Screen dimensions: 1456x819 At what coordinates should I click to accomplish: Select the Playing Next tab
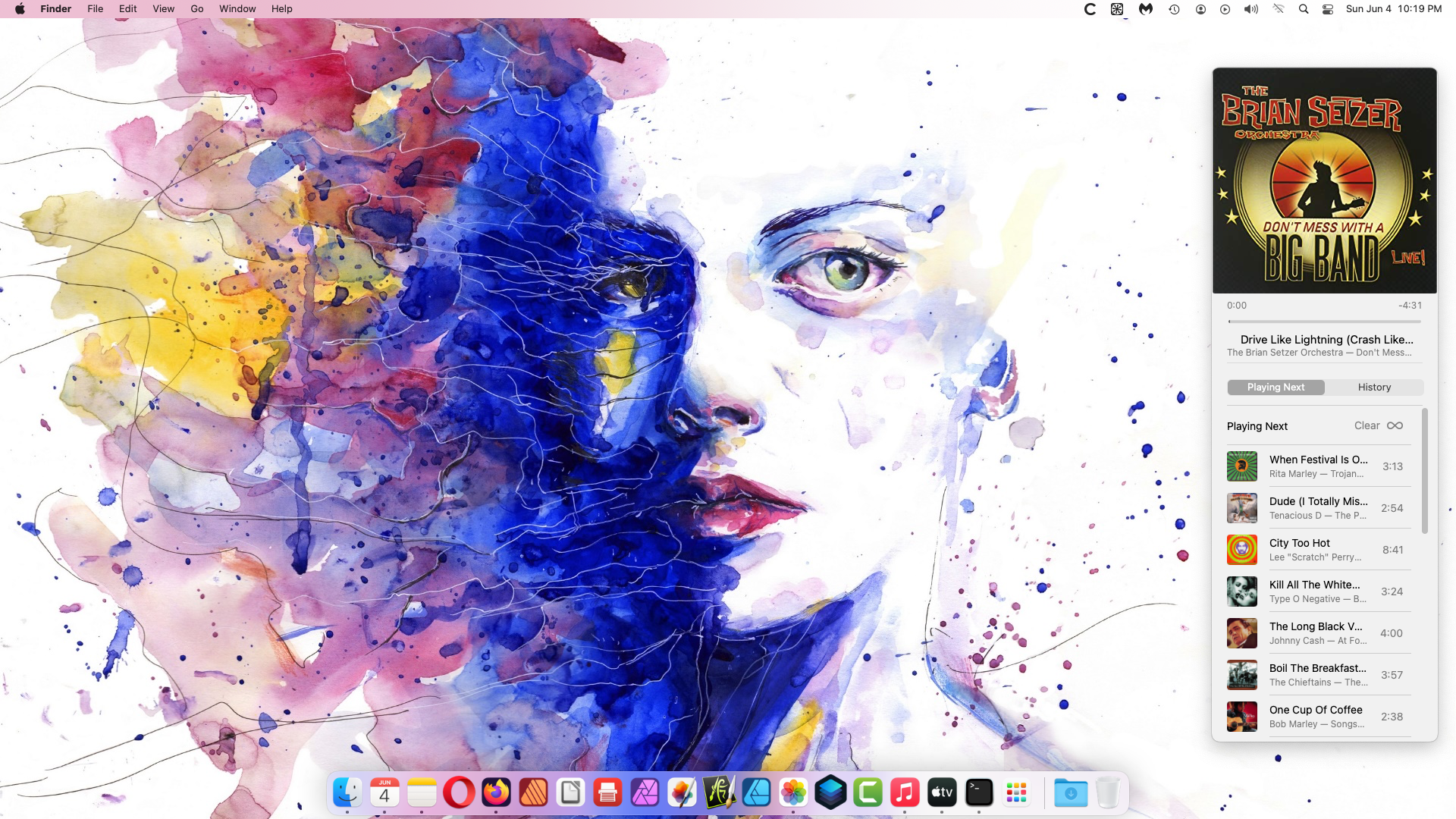point(1276,387)
